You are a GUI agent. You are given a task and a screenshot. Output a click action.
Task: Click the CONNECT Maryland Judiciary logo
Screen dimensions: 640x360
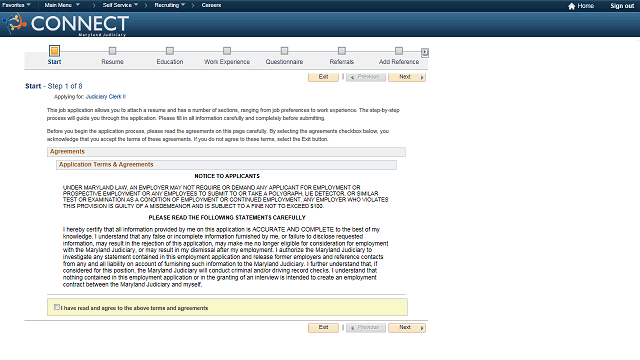coord(67,24)
